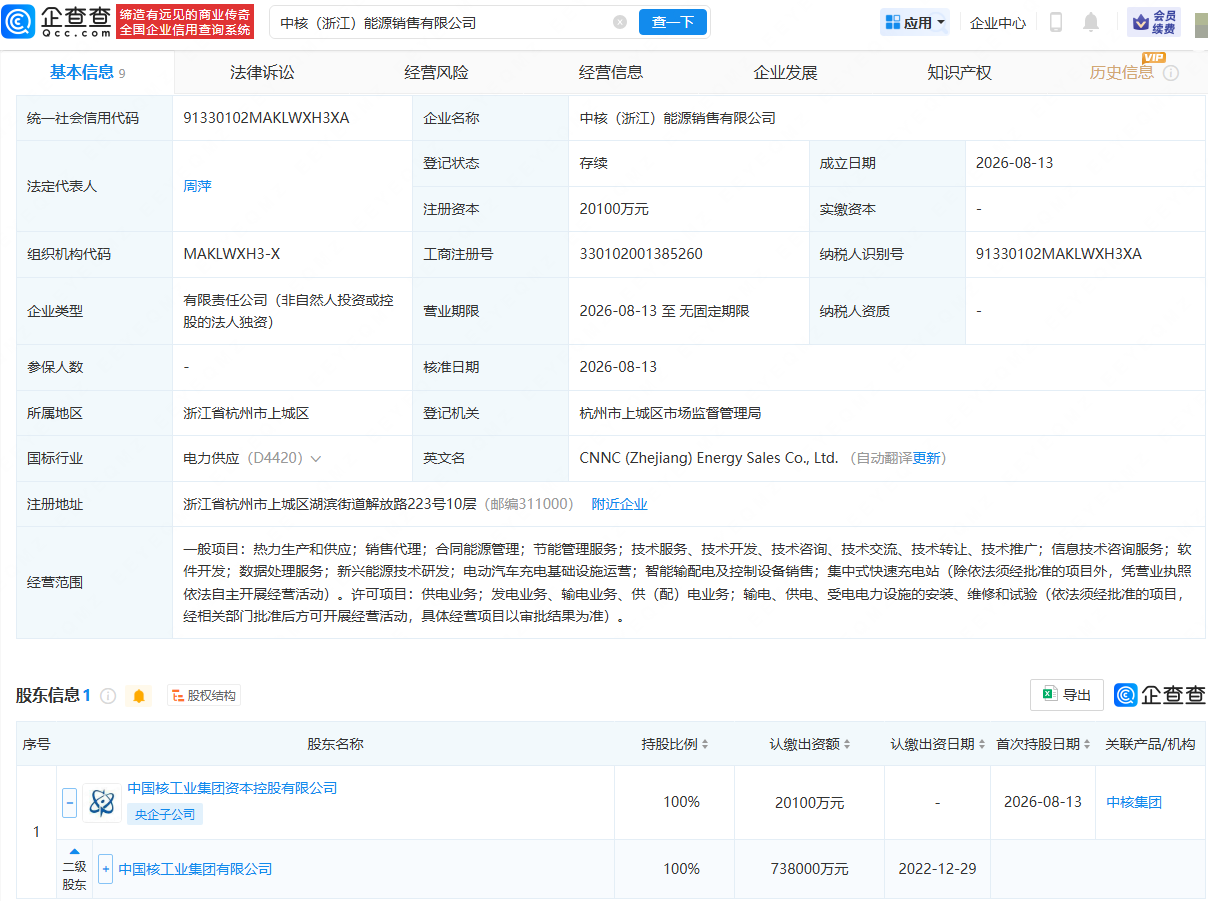Collapse the 二级股东 section arrow
Image resolution: width=1208 pixels, height=901 pixels.
(74, 852)
